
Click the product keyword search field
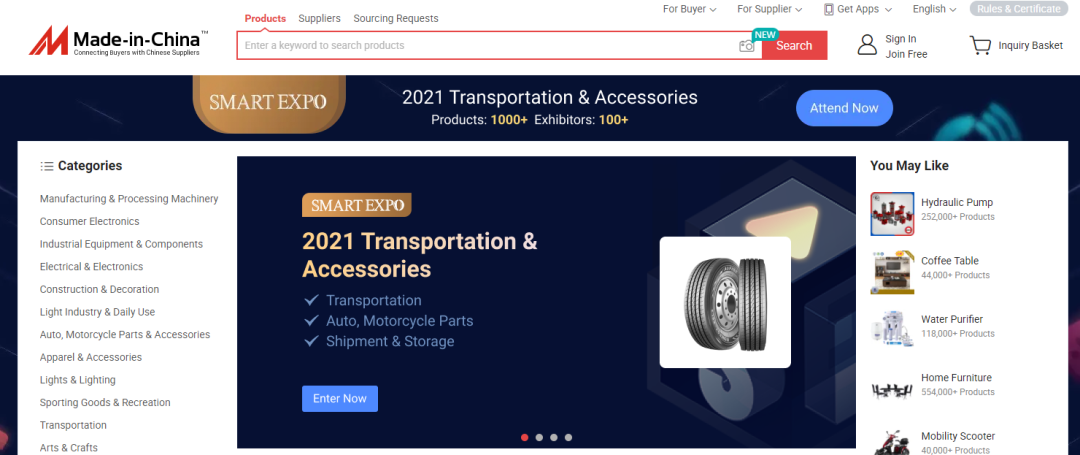coord(489,45)
